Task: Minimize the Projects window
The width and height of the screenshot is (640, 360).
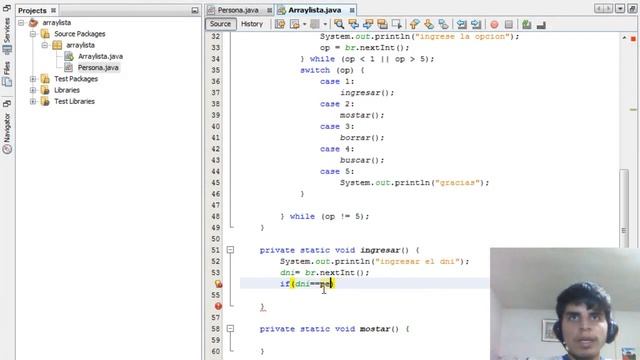Action: pos(195,10)
